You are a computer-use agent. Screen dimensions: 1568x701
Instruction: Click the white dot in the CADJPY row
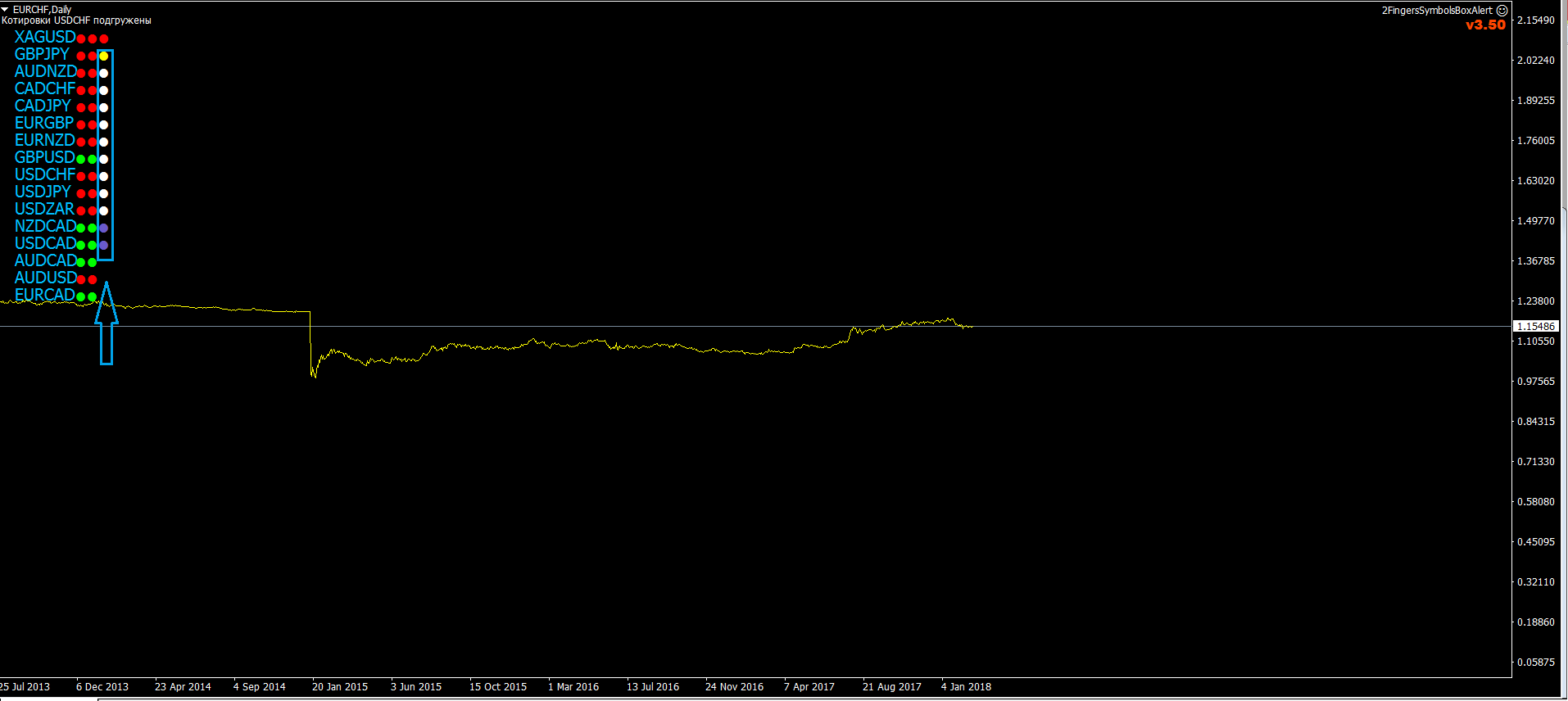click(104, 108)
